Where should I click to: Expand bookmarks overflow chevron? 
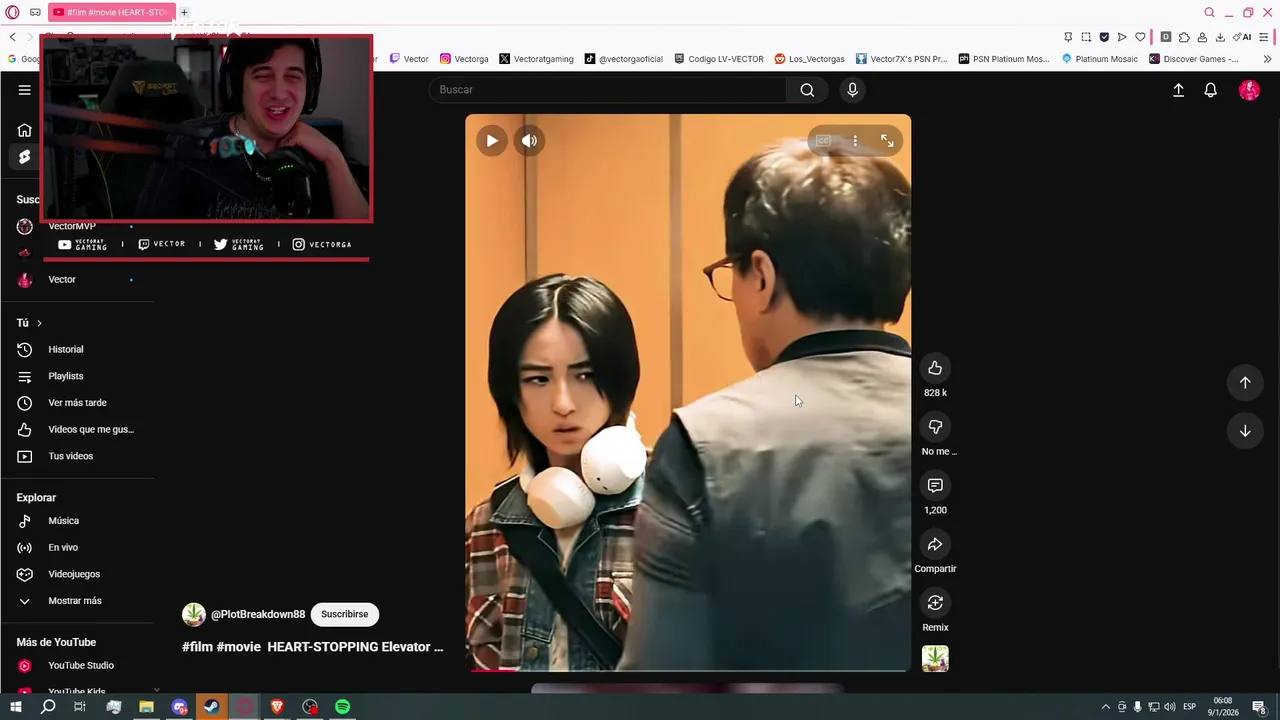(1267, 59)
